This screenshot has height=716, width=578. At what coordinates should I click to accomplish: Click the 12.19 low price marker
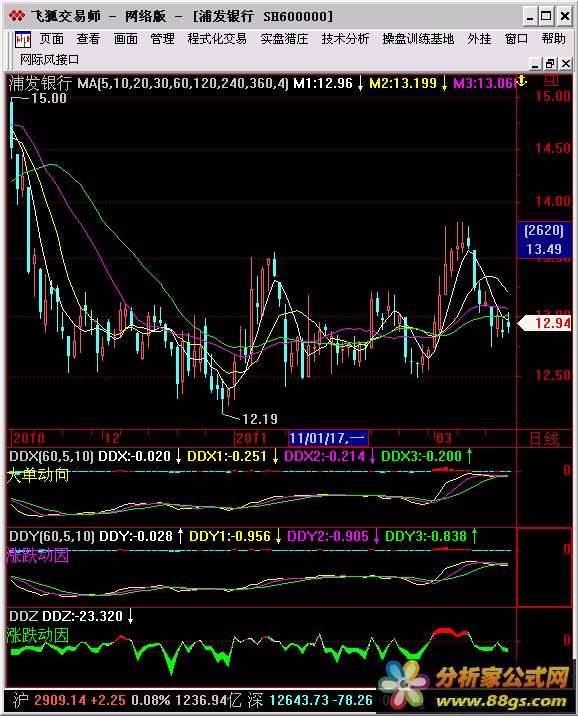click(x=259, y=419)
